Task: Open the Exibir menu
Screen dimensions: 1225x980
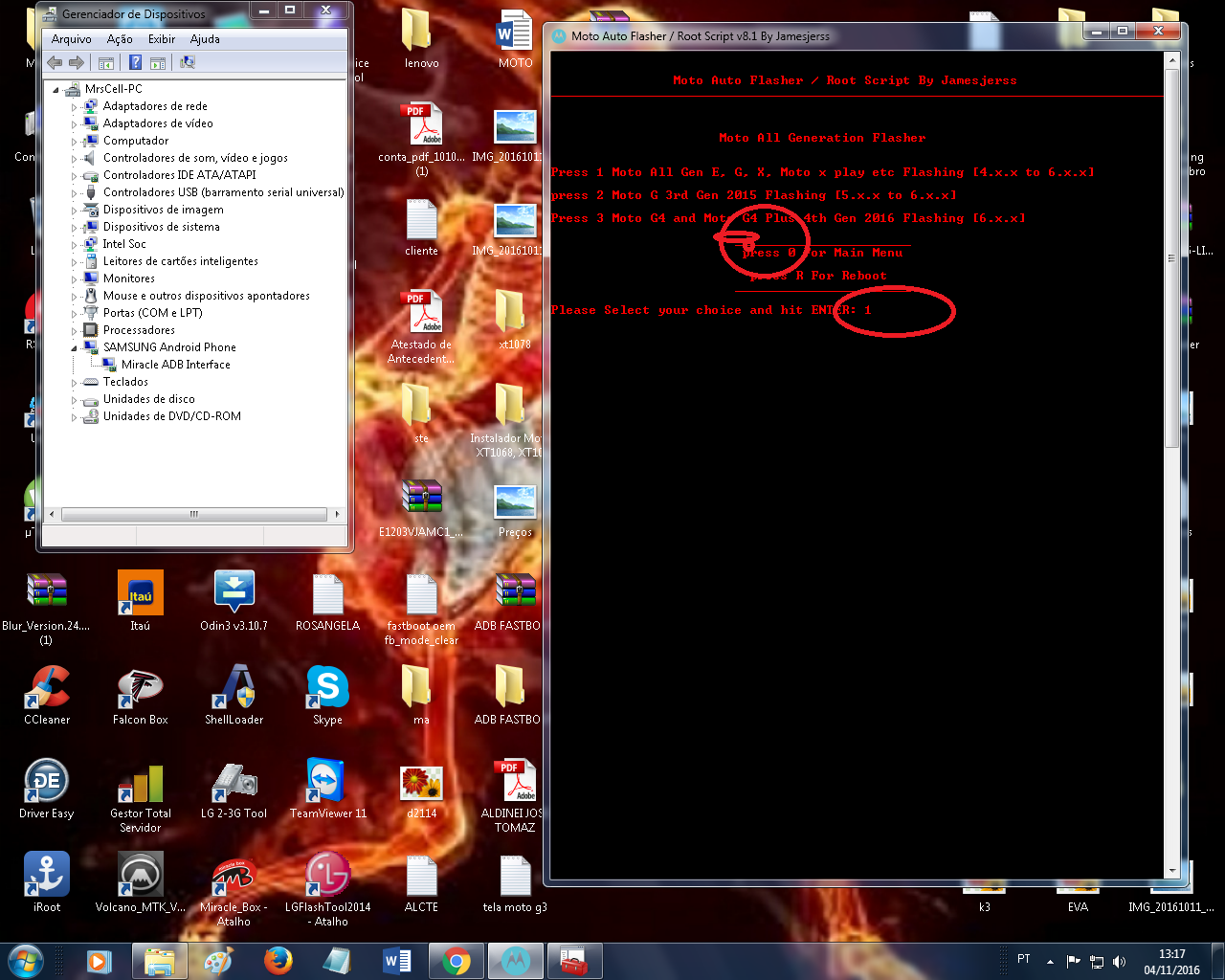Action: point(161,39)
